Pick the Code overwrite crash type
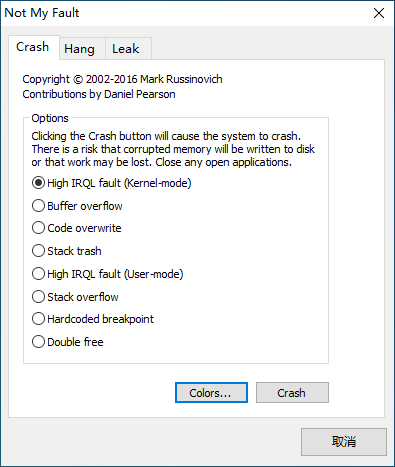The image size is (395, 467). click(77, 228)
